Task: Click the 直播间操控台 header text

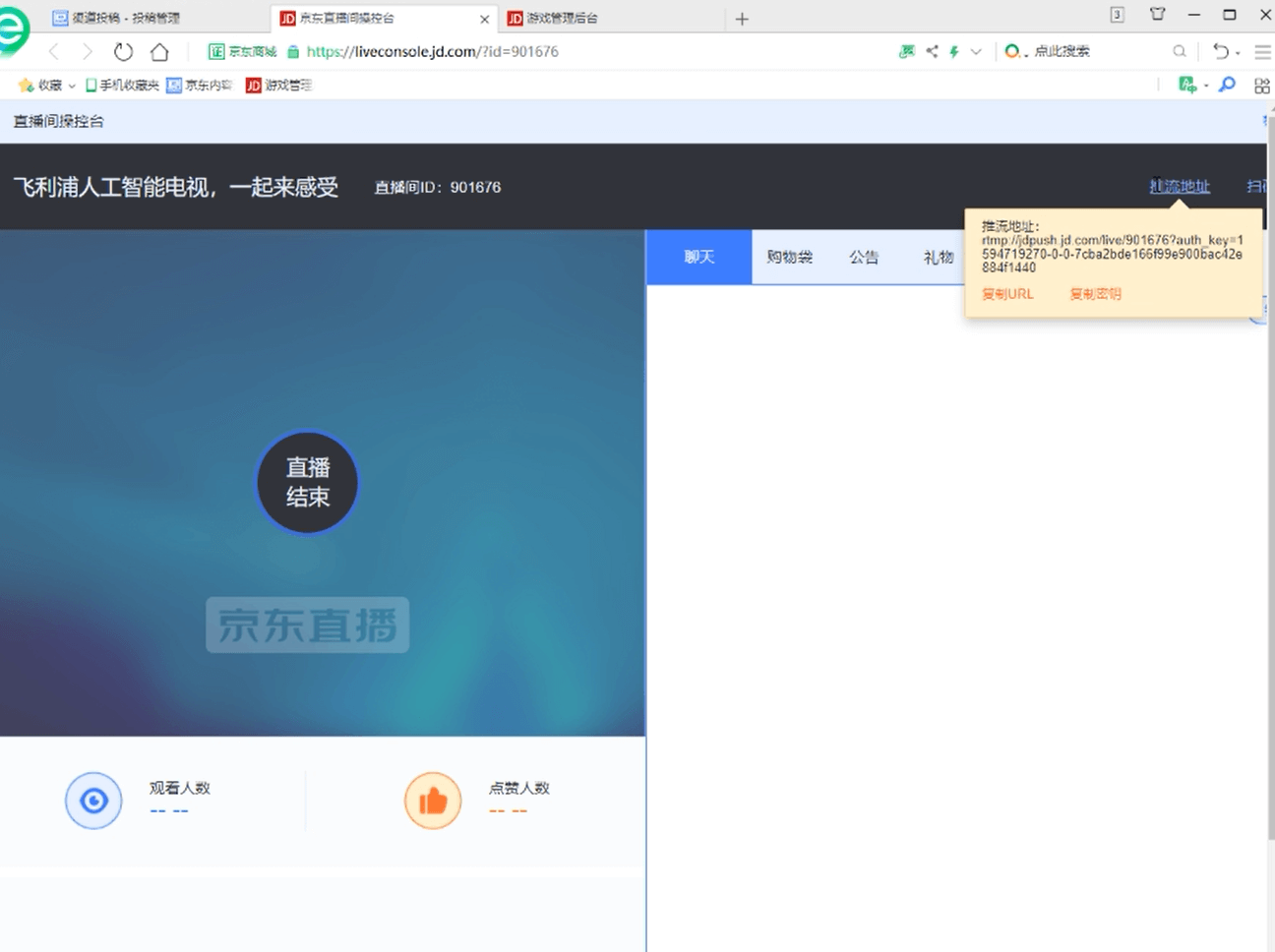Action: point(59,121)
